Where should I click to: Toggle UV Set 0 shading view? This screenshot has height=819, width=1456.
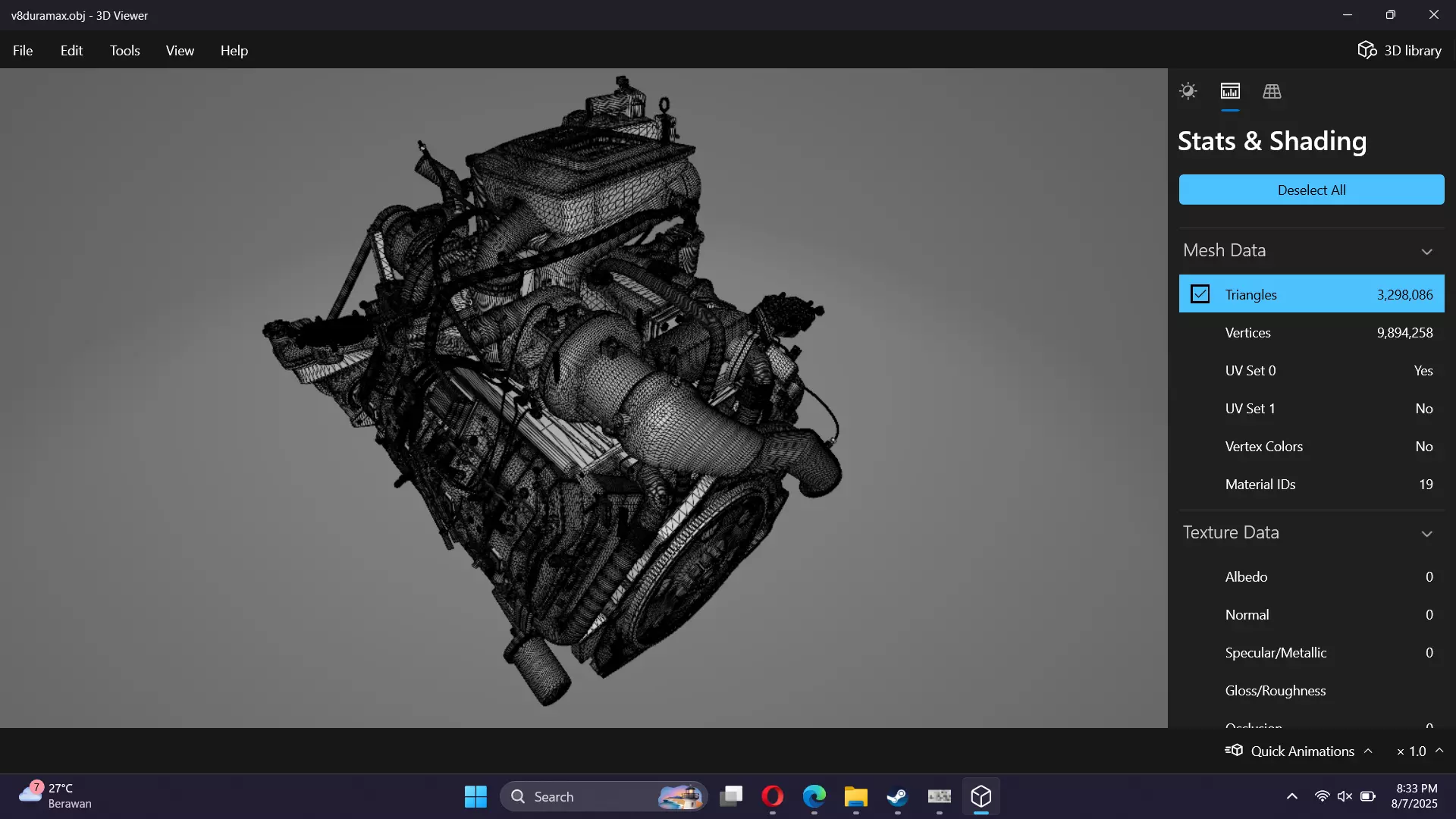tap(1311, 370)
